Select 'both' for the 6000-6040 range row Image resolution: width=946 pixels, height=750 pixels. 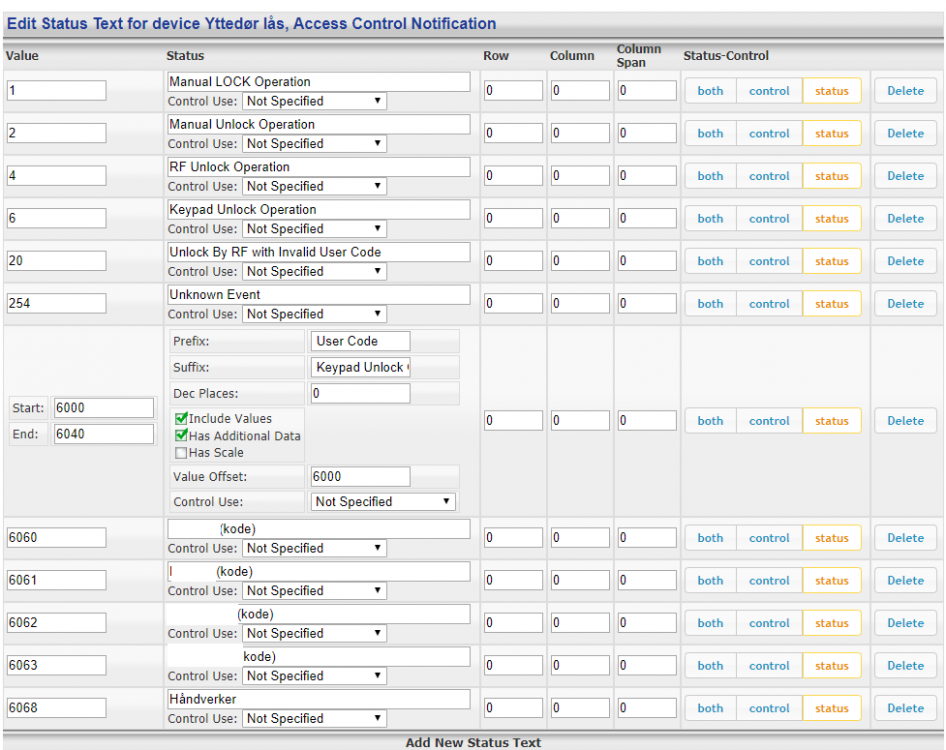point(710,421)
